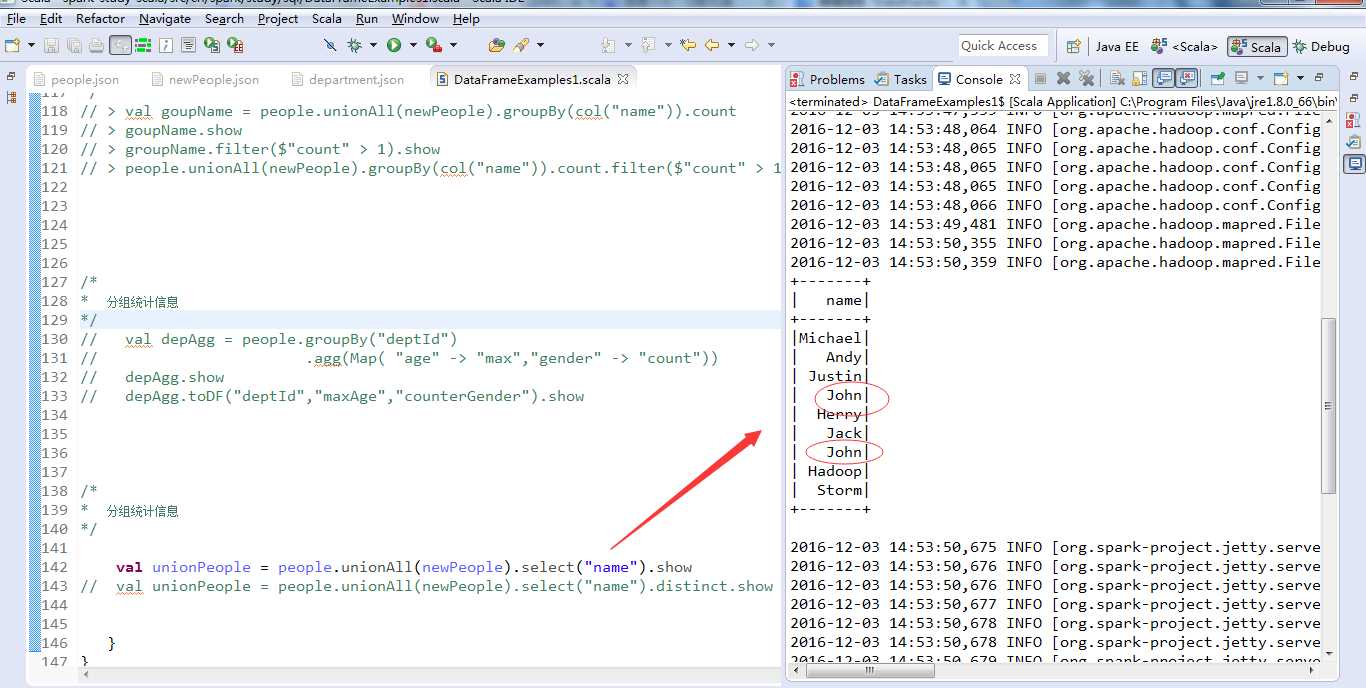Click the Previous Annotation icon
Image resolution: width=1366 pixels, height=688 pixels.
tap(648, 45)
